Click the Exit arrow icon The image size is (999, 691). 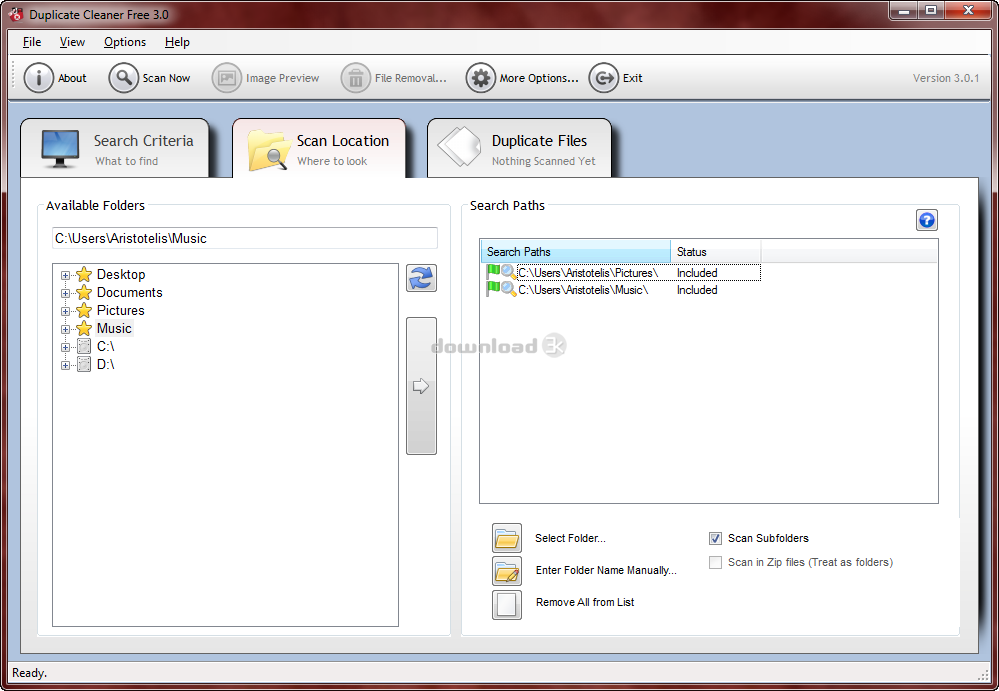[x=603, y=78]
